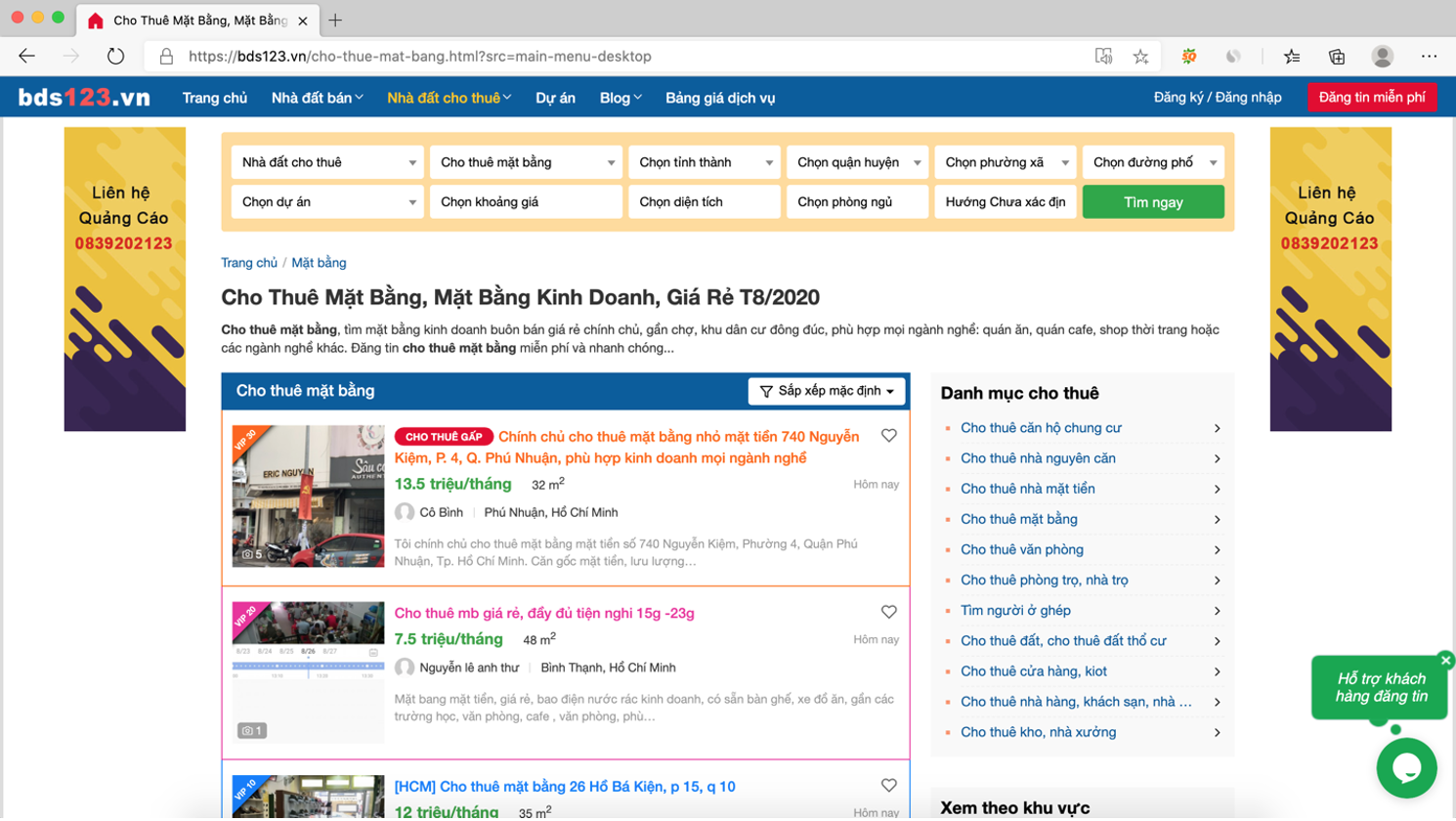This screenshot has width=1456, height=821.
Task: Save the 7.5 triệu/tháng listing with heart icon
Action: 888,612
